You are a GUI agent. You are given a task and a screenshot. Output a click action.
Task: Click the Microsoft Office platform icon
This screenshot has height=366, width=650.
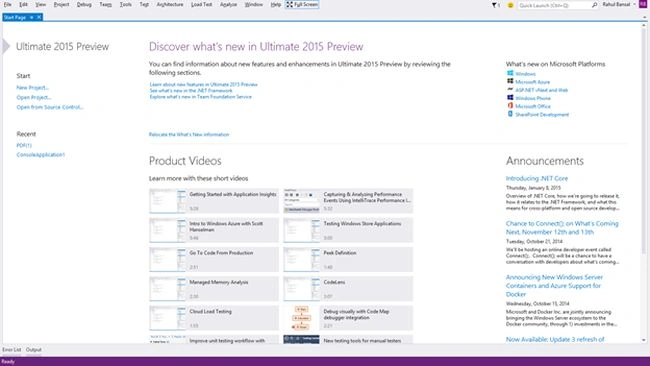[510, 106]
